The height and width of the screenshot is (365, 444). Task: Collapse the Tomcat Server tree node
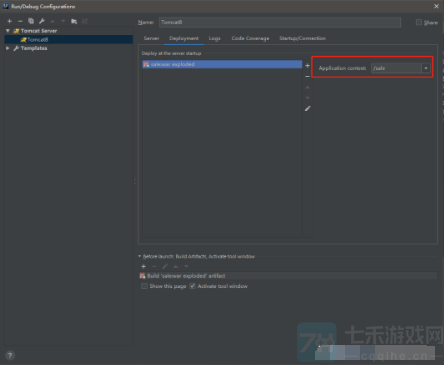coord(8,31)
